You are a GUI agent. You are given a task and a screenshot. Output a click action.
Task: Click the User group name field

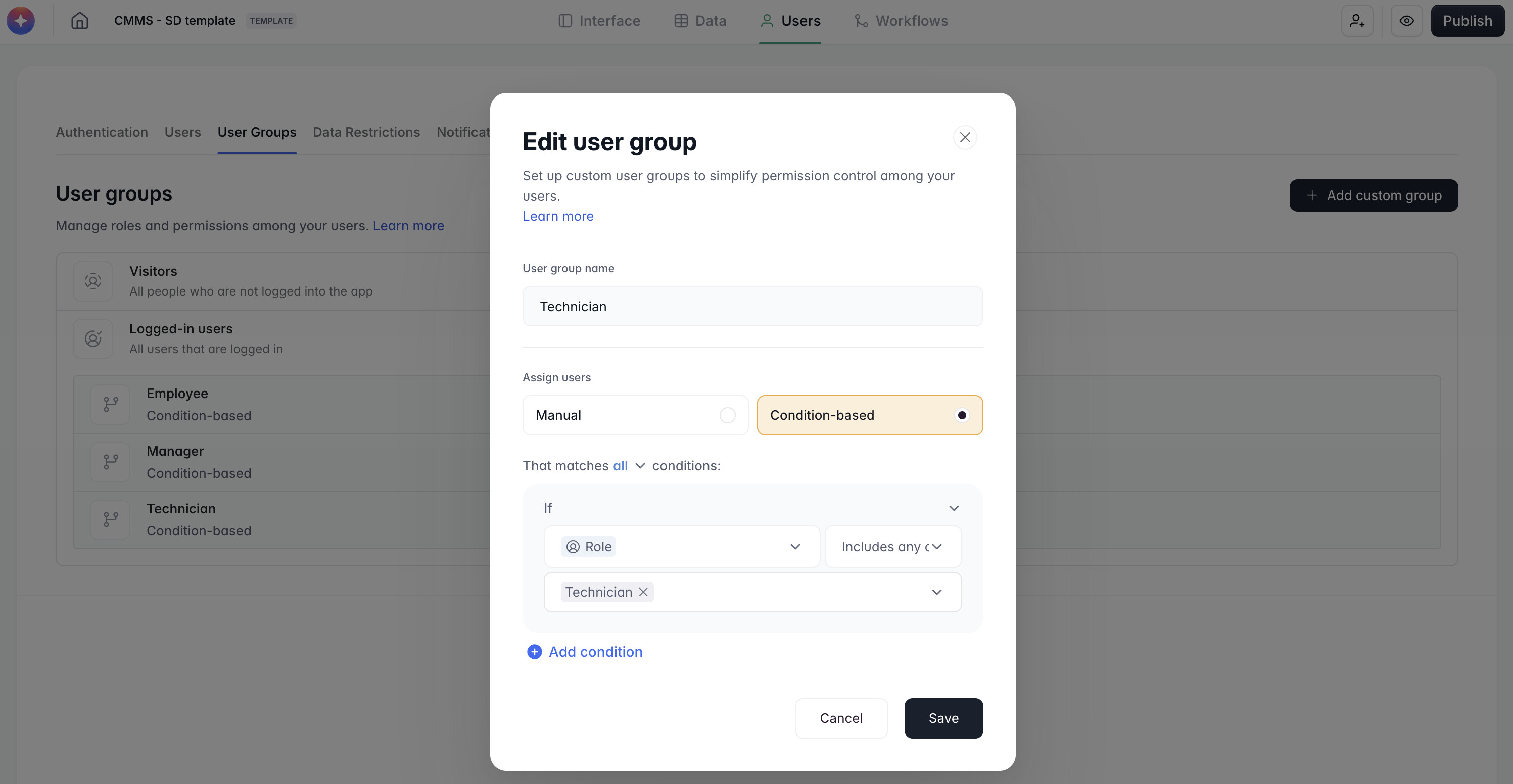coord(752,307)
